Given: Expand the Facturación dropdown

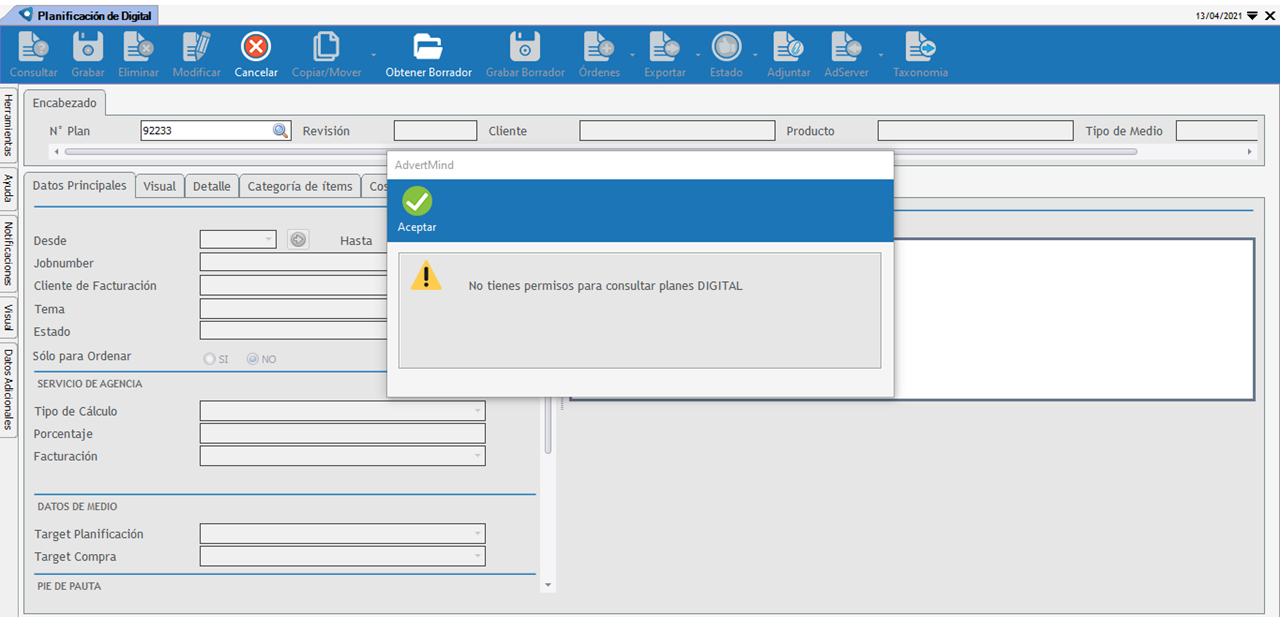Looking at the screenshot, I should 476,456.
